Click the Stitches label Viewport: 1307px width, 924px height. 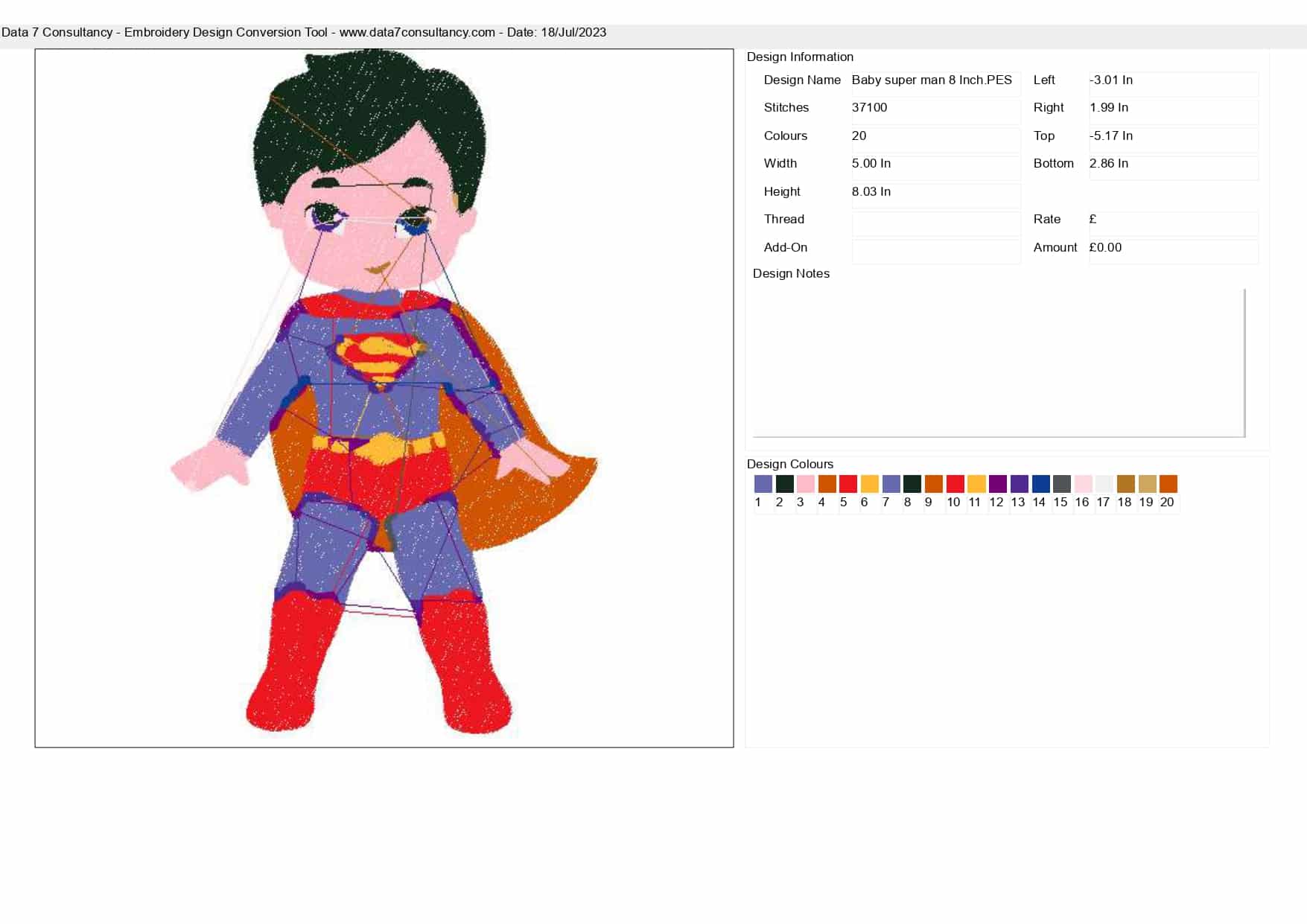(786, 107)
